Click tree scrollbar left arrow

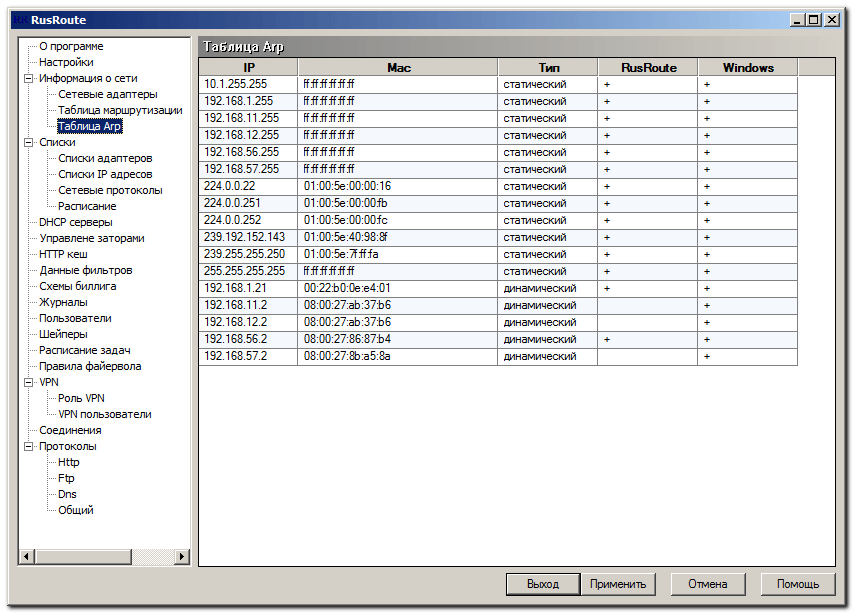(27, 556)
